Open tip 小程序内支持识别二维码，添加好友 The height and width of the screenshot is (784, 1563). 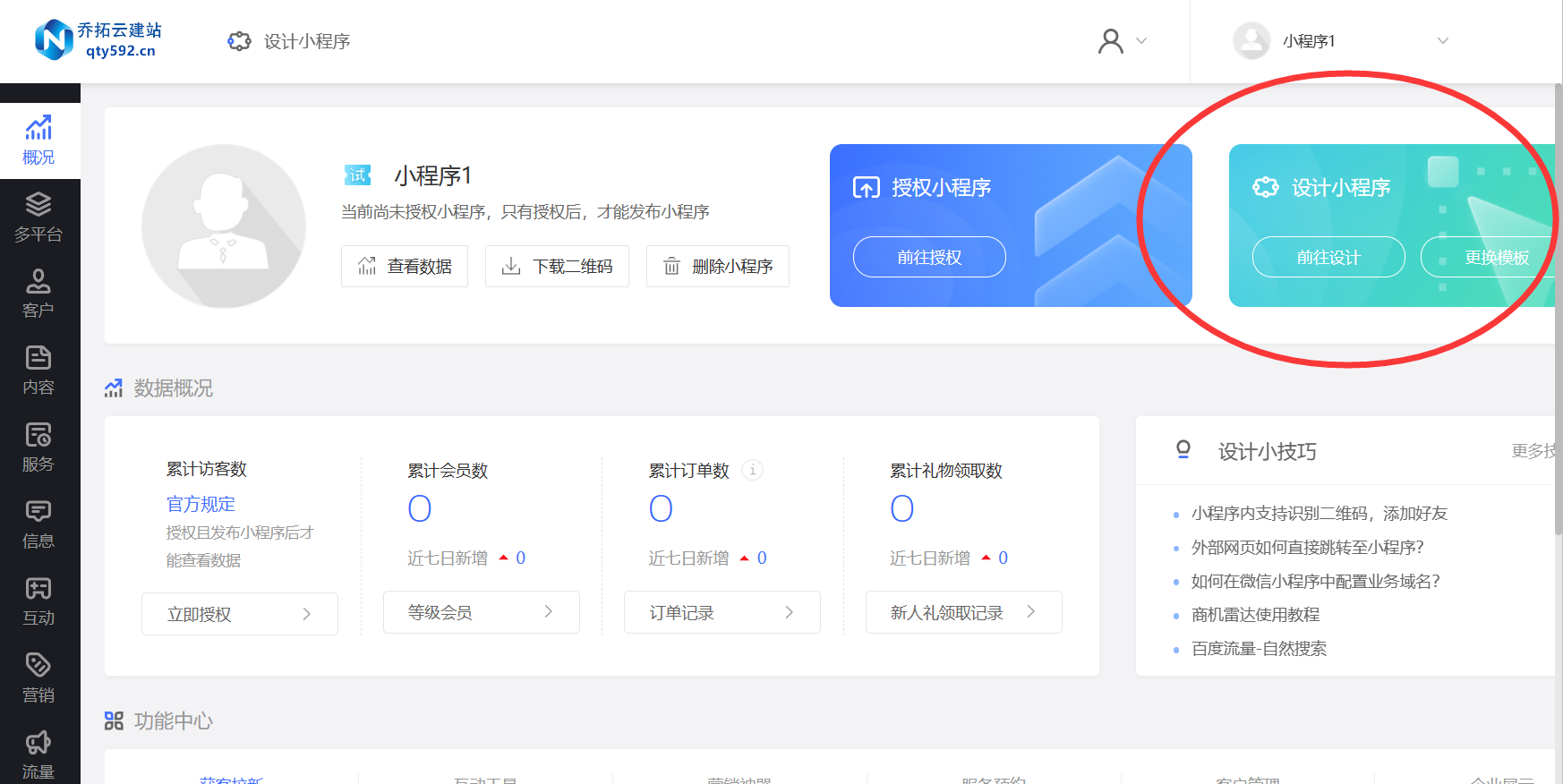pos(1320,514)
